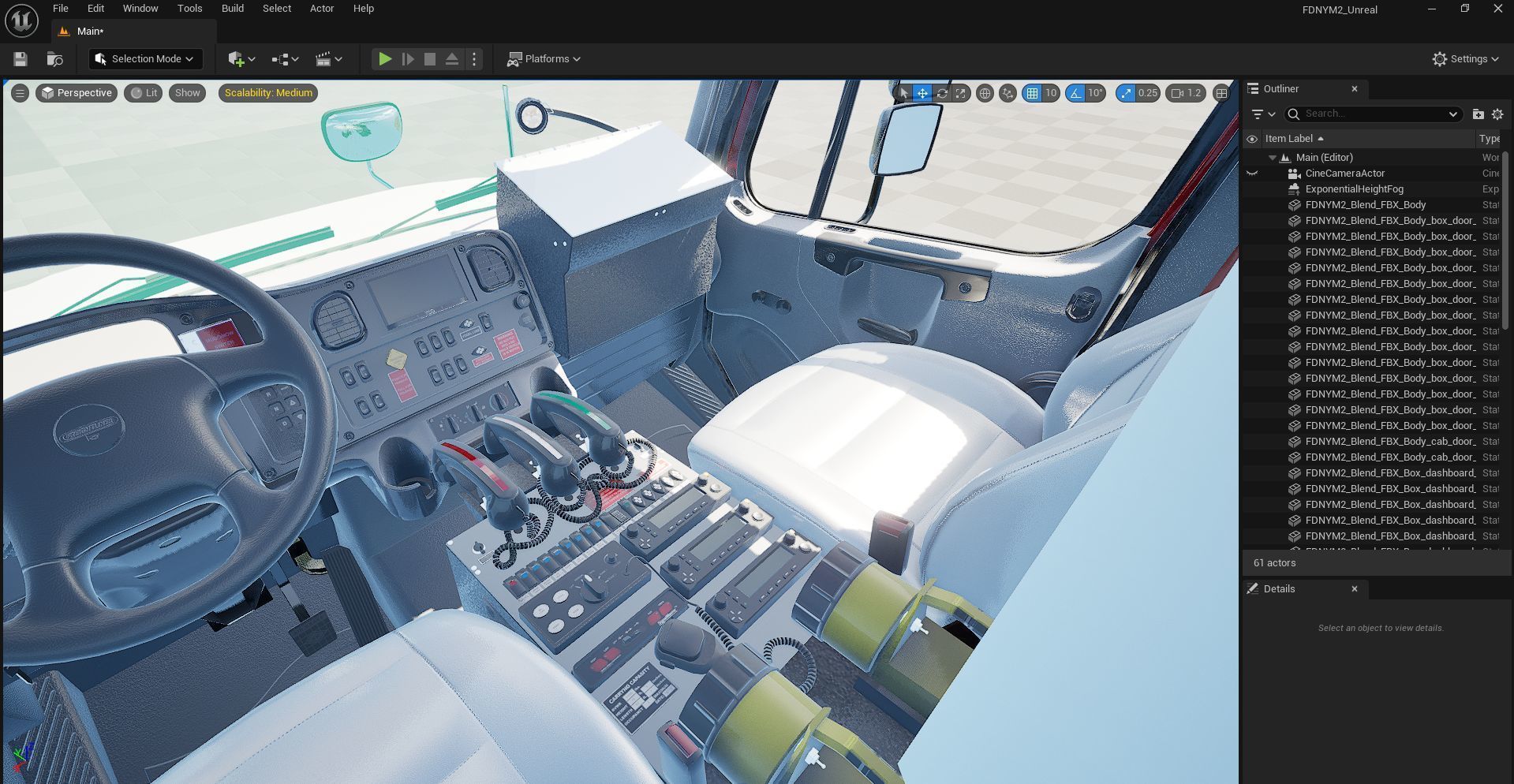Click the viewport layout maximize/restore icon
The width and height of the screenshot is (1514, 784).
[1221, 93]
